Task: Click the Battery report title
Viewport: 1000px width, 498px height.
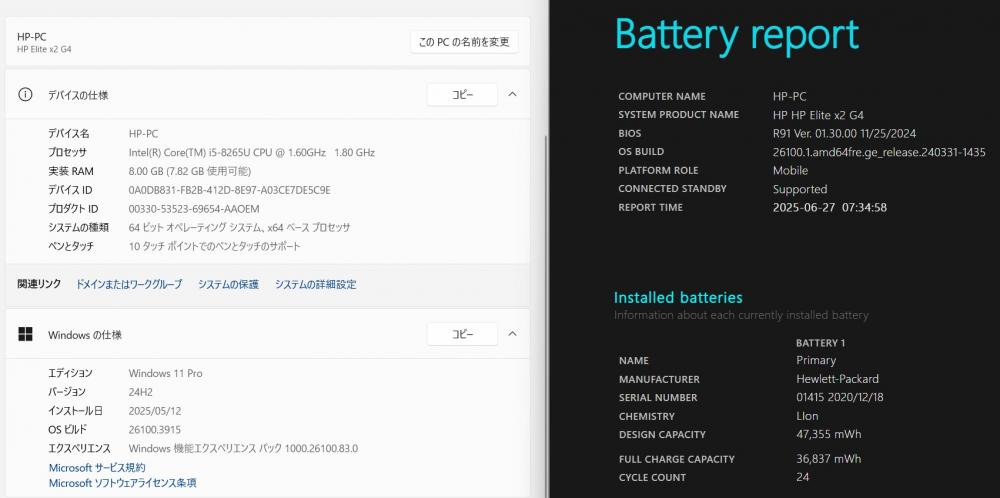Action: 737,34
